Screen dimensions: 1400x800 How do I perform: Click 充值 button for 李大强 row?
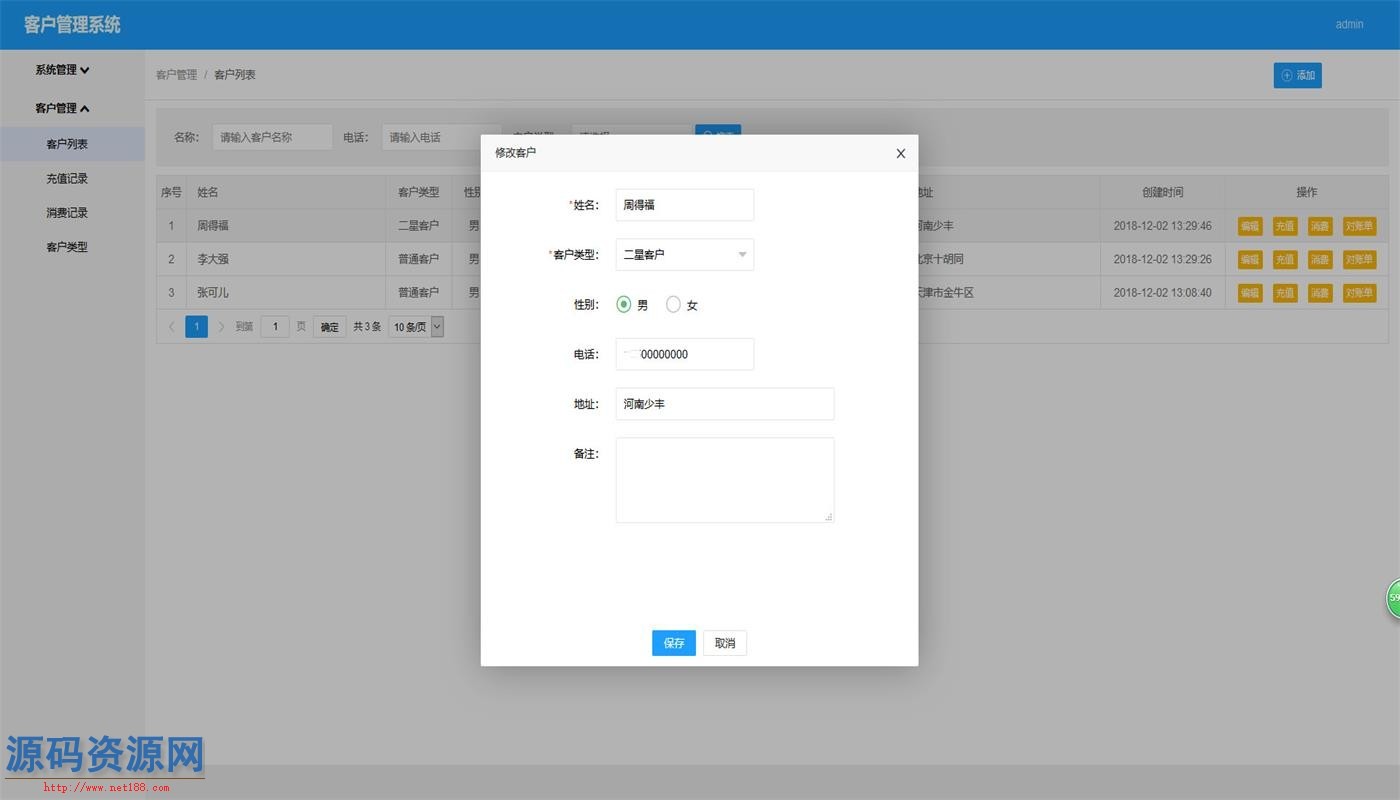point(1285,259)
